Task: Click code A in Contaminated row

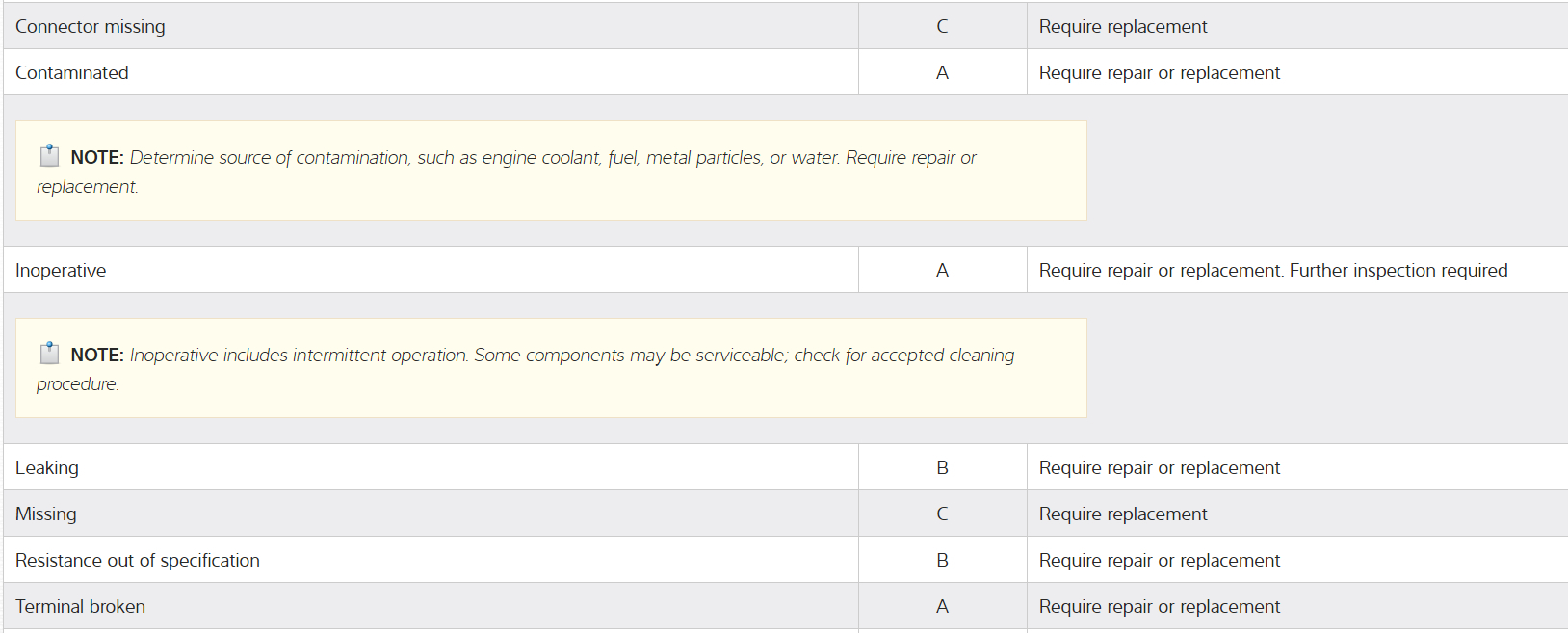Action: [x=942, y=73]
